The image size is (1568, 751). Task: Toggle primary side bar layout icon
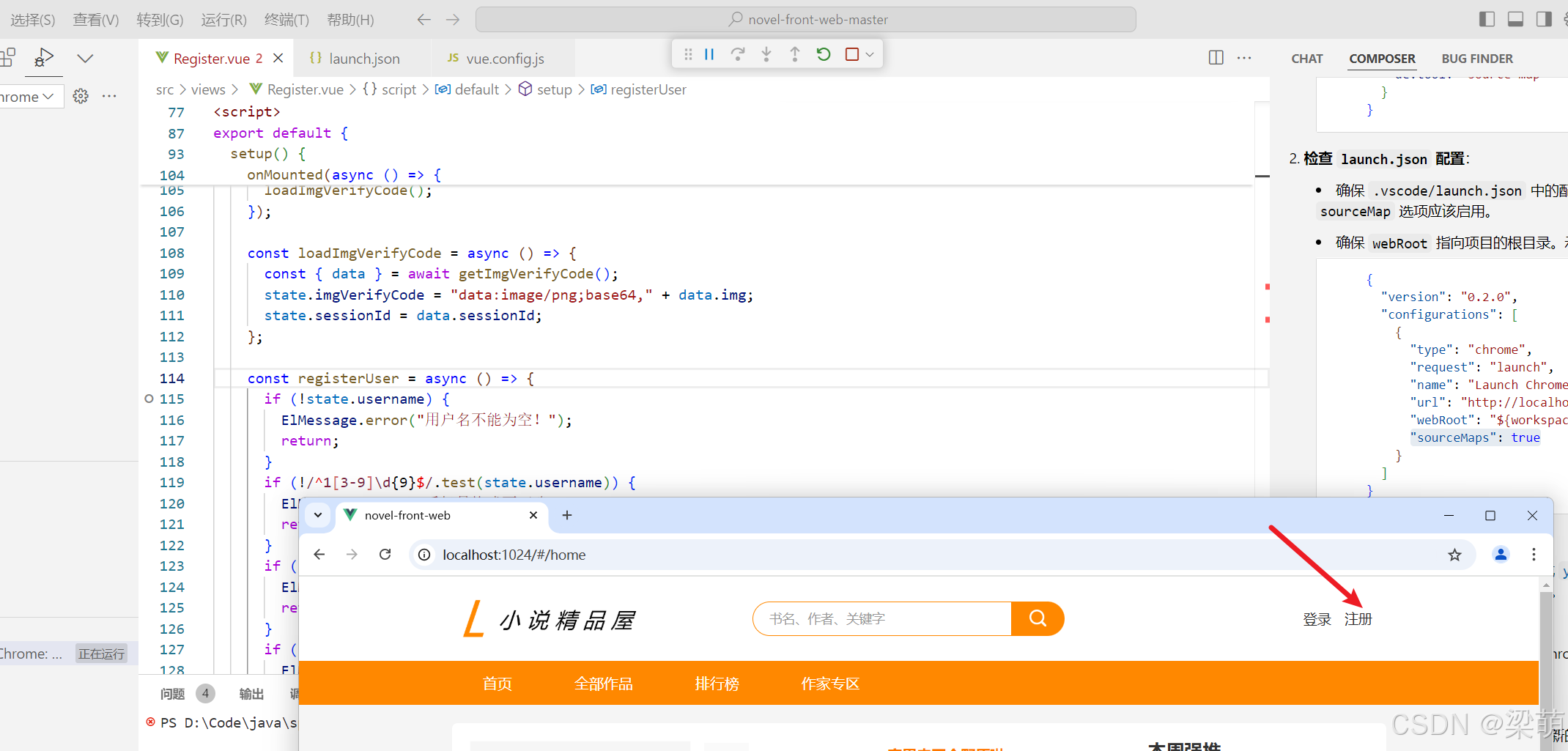pos(1487,20)
